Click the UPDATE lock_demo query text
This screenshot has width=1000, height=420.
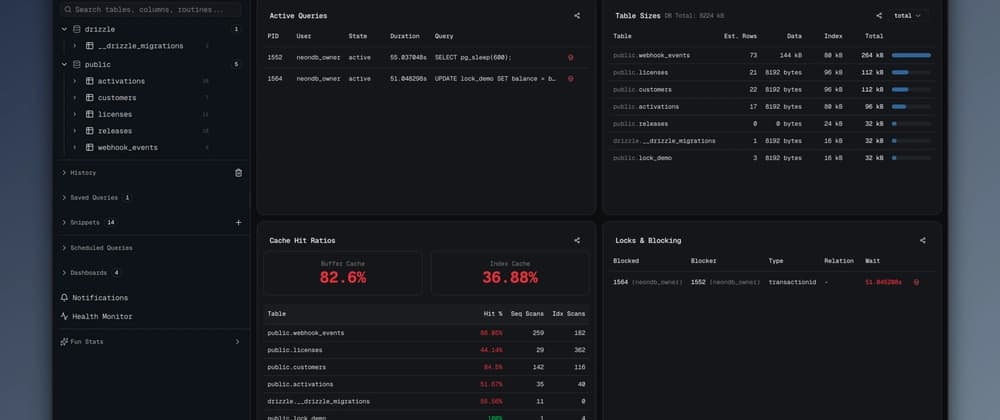[x=496, y=79]
